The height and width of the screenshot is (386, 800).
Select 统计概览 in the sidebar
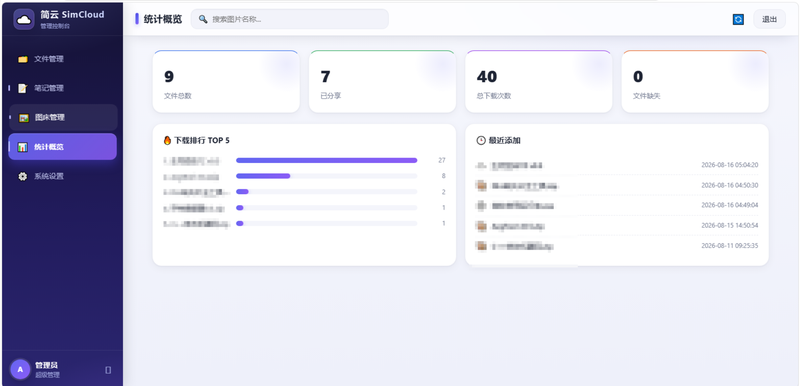pos(63,147)
